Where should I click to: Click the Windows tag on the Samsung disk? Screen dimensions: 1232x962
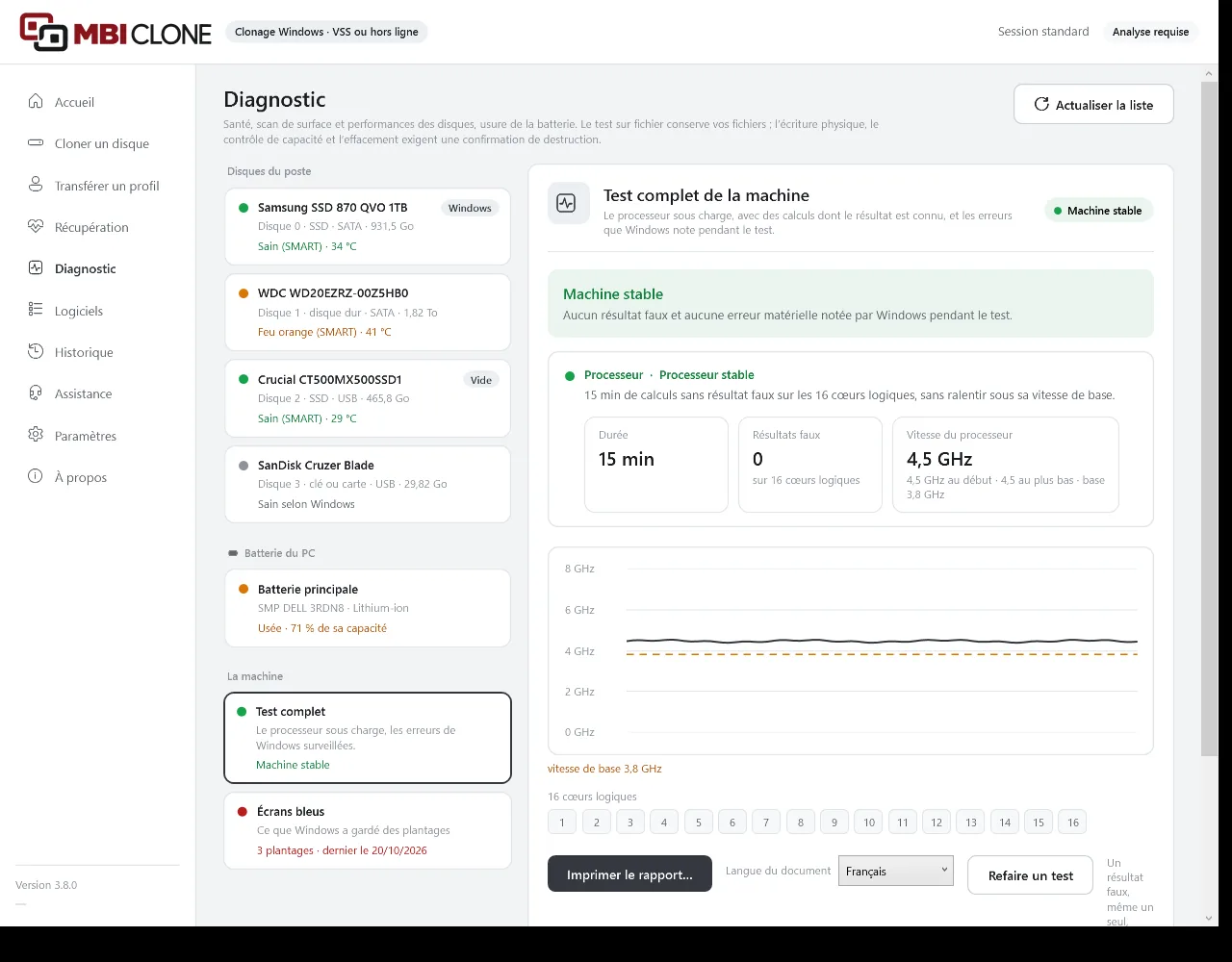[470, 208]
